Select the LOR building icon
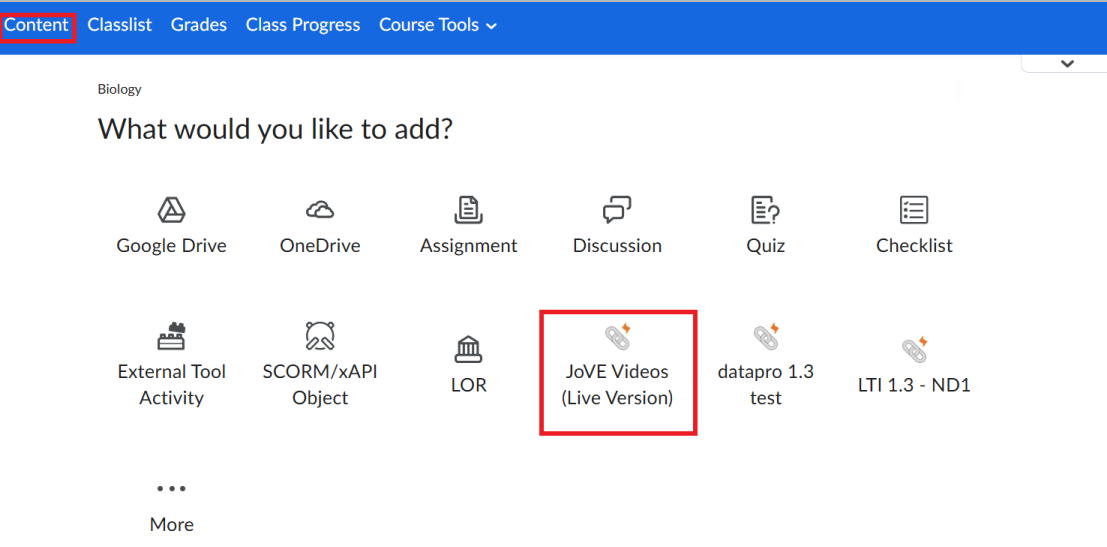This screenshot has height=547, width=1107. 468,348
